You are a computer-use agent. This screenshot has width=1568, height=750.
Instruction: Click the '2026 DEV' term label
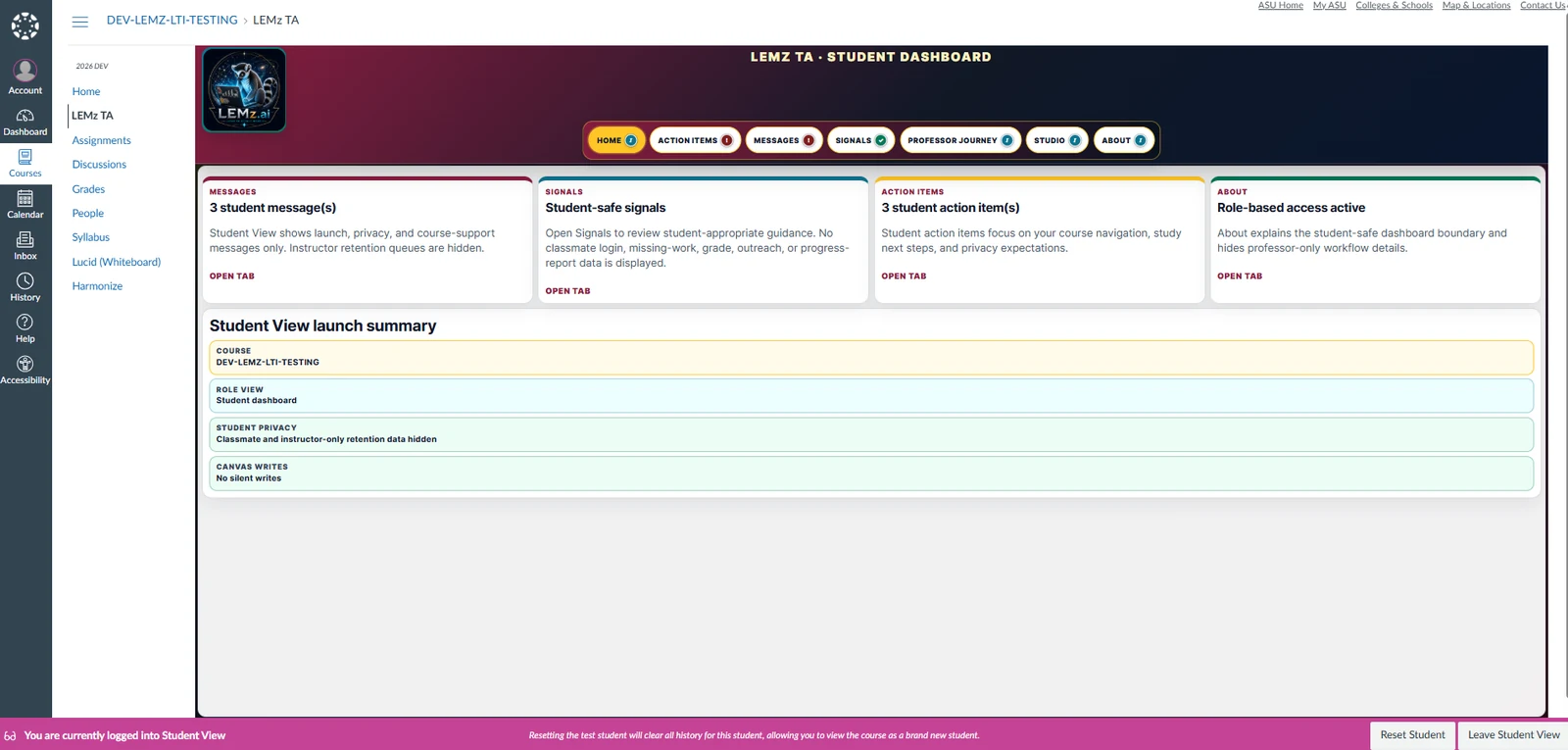point(92,67)
